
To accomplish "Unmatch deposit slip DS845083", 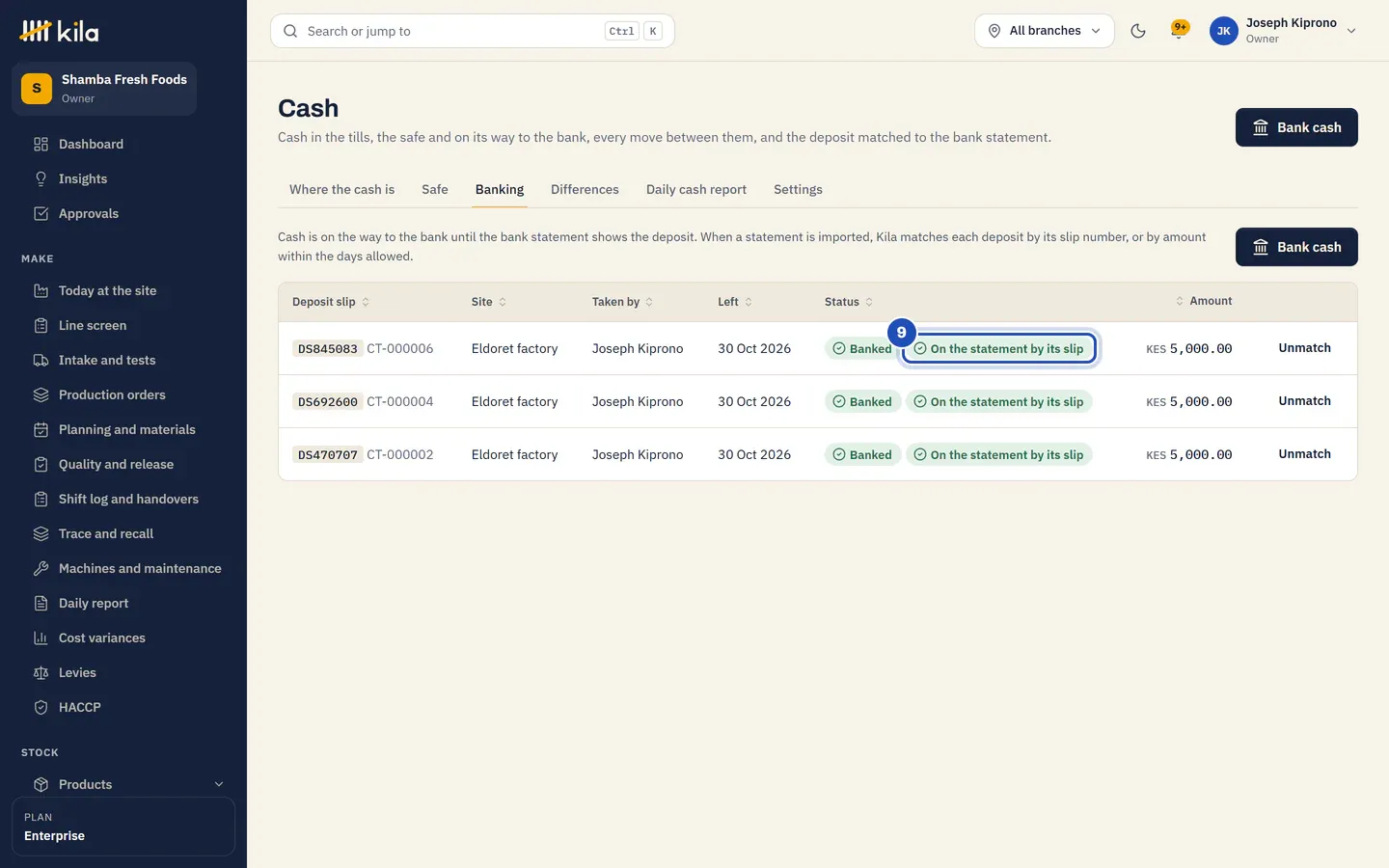I will pyautogui.click(x=1304, y=348).
